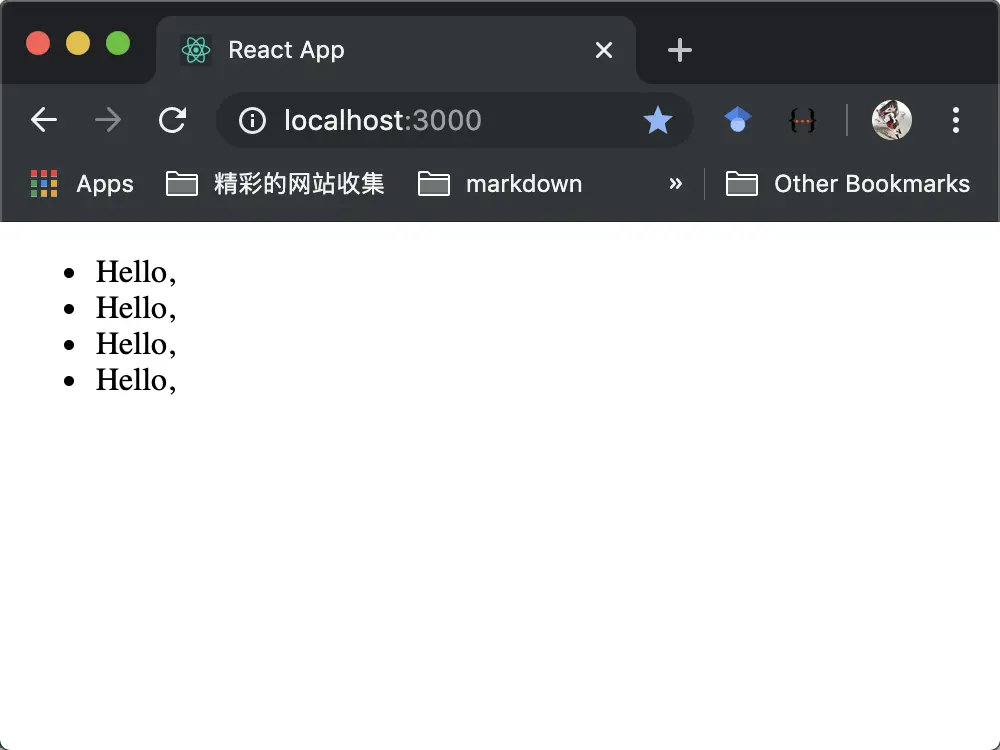Maximize window with the green button
1000x750 pixels.
pos(118,43)
